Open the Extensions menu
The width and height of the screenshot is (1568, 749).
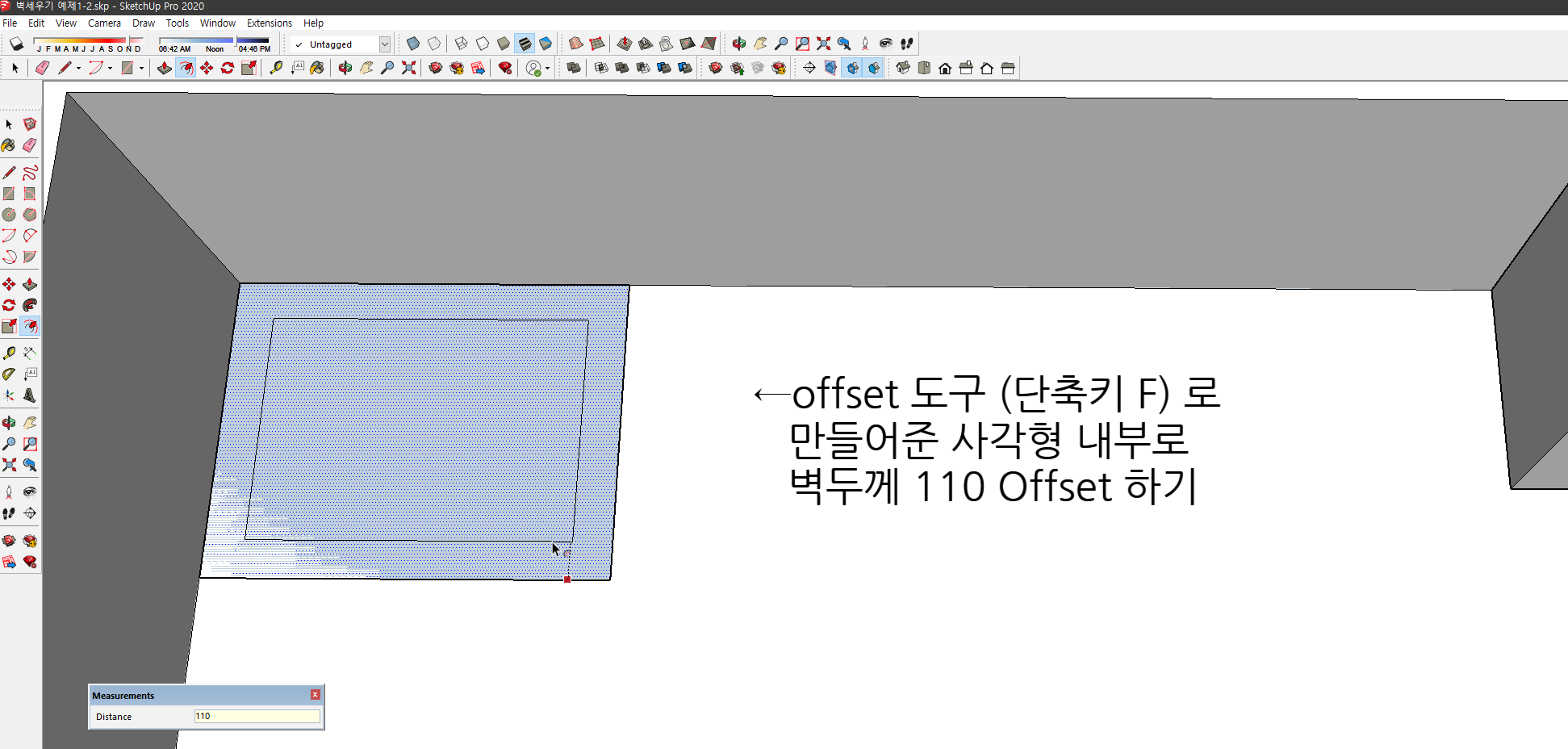click(x=269, y=23)
